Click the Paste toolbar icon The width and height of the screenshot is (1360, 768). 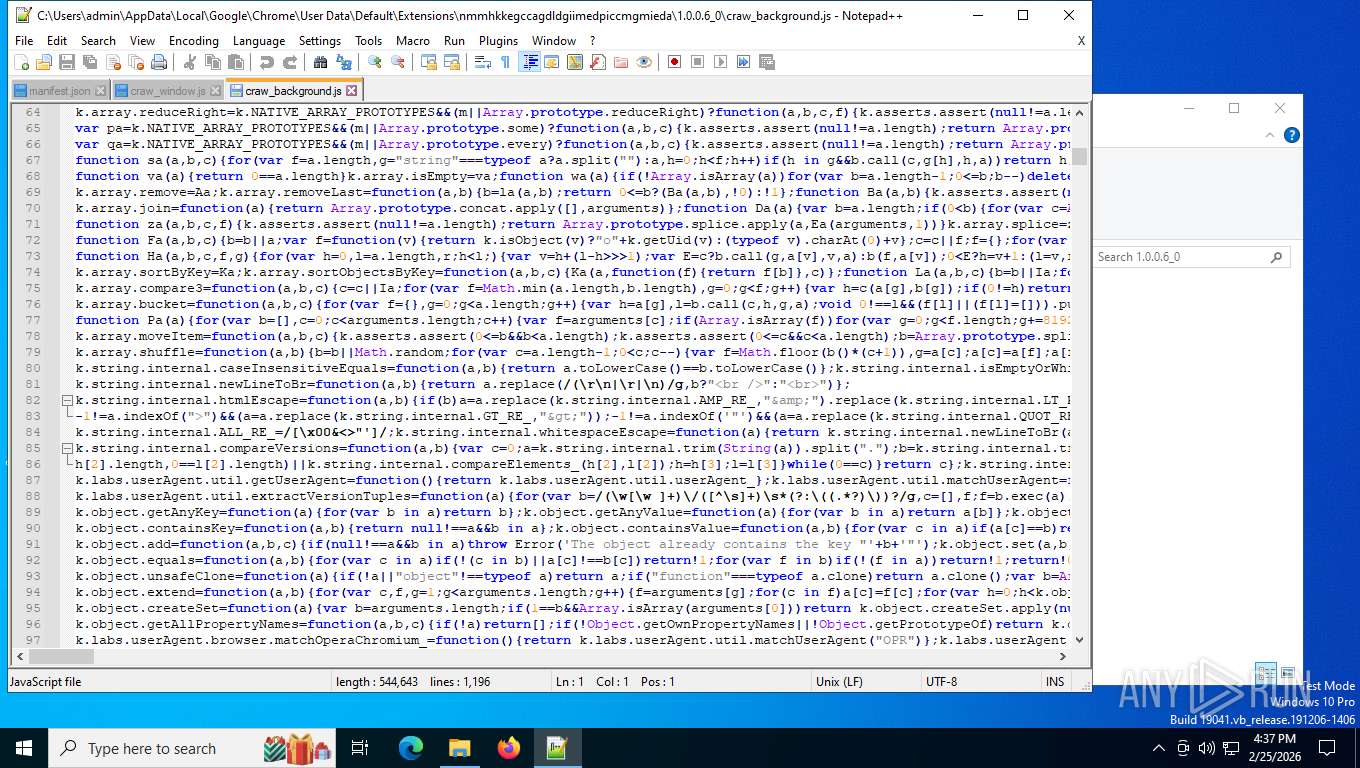coord(235,62)
